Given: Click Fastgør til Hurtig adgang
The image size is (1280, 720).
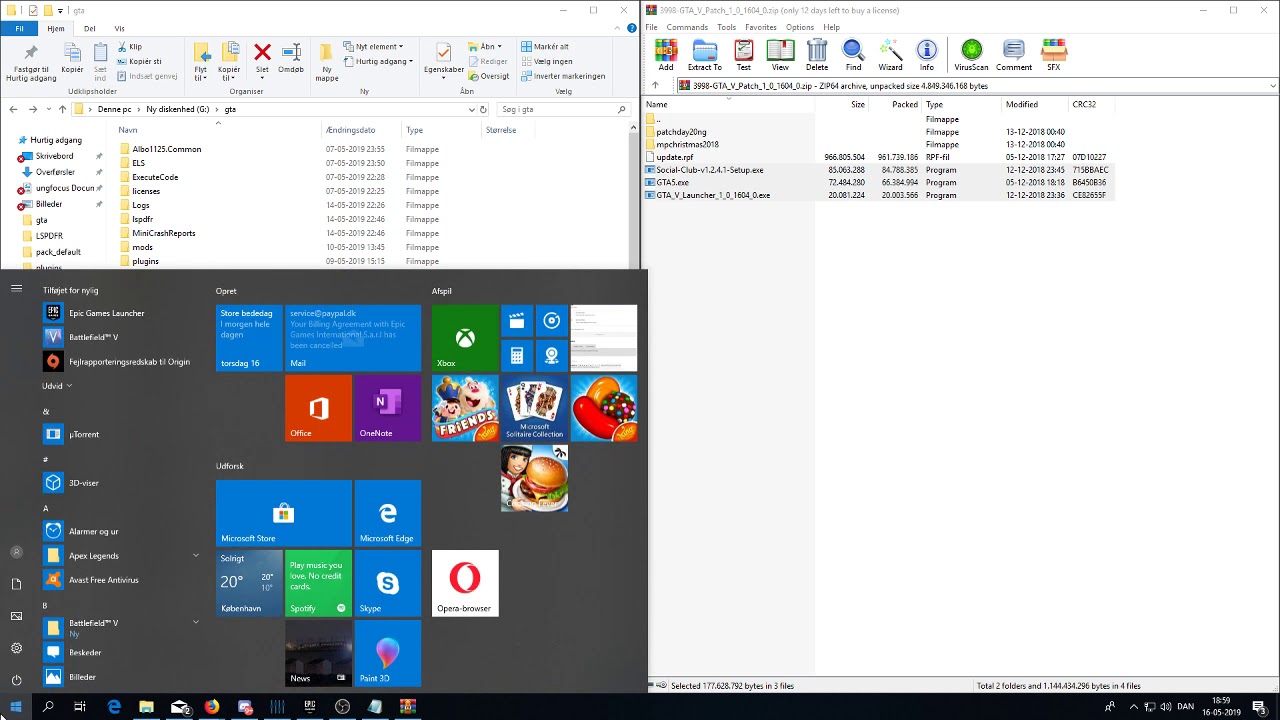Looking at the screenshot, I should coord(30,62).
